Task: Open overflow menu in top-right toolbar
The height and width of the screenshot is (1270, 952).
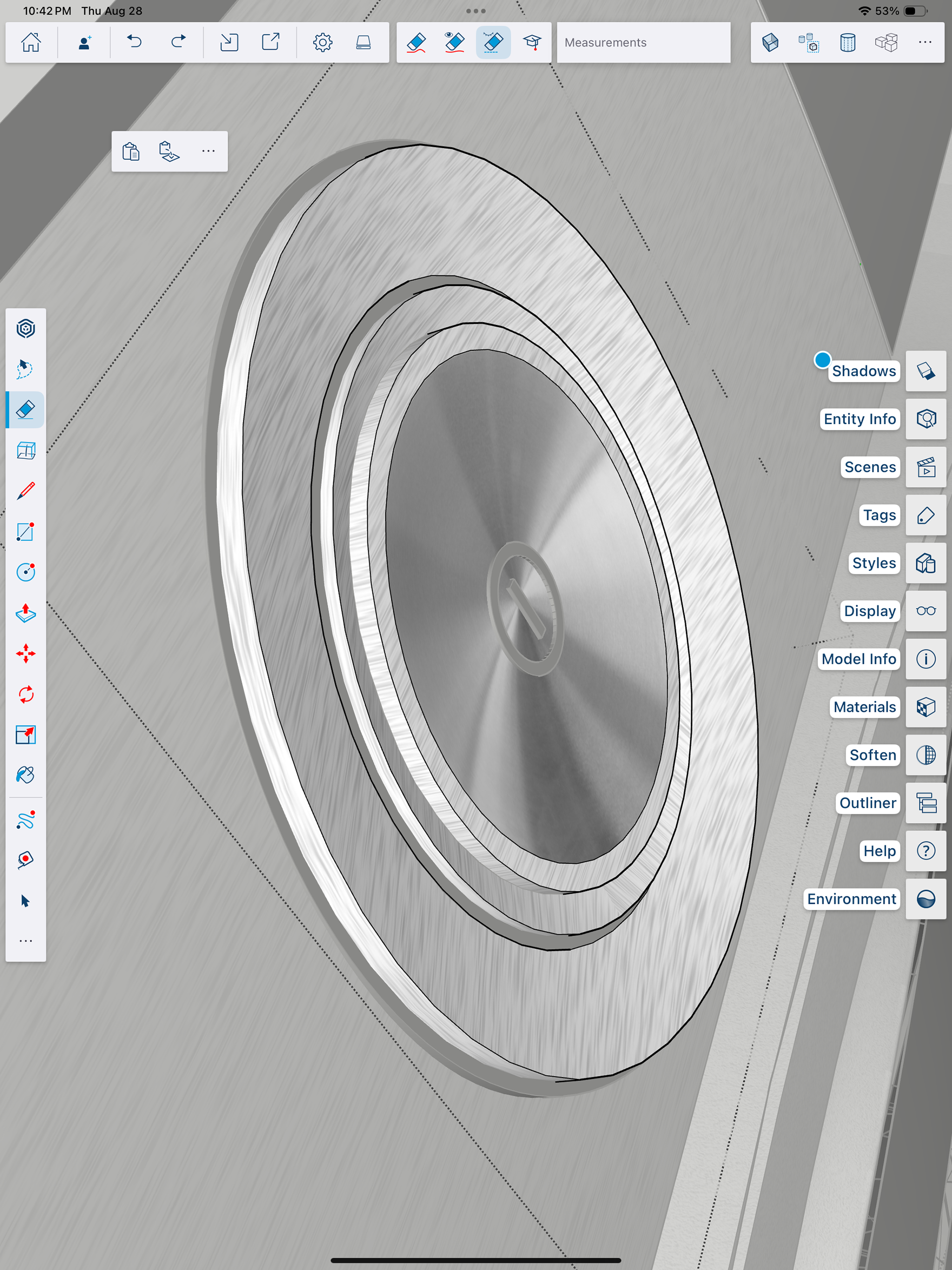Action: 924,43
